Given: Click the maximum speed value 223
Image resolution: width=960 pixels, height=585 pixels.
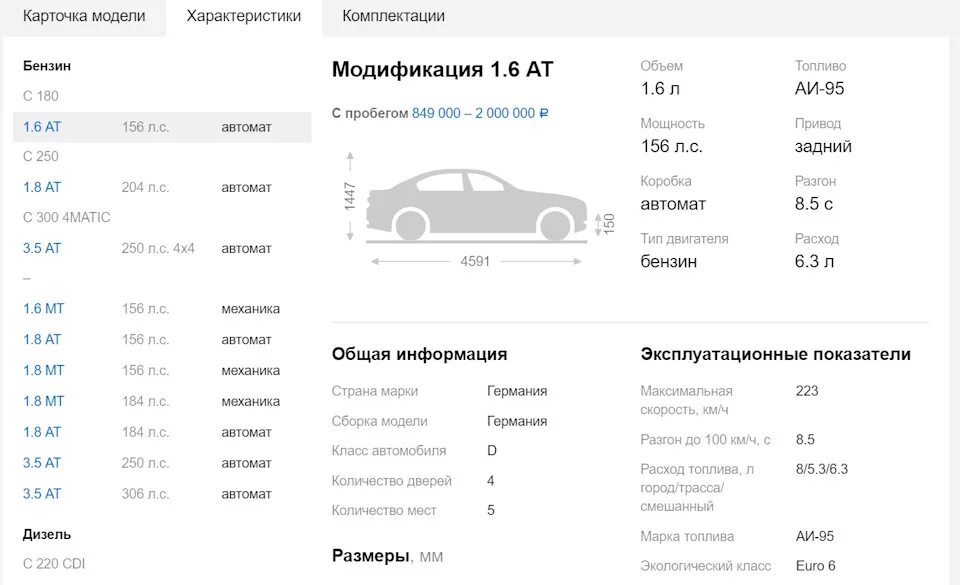Looking at the screenshot, I should pyautogui.click(x=807, y=391).
